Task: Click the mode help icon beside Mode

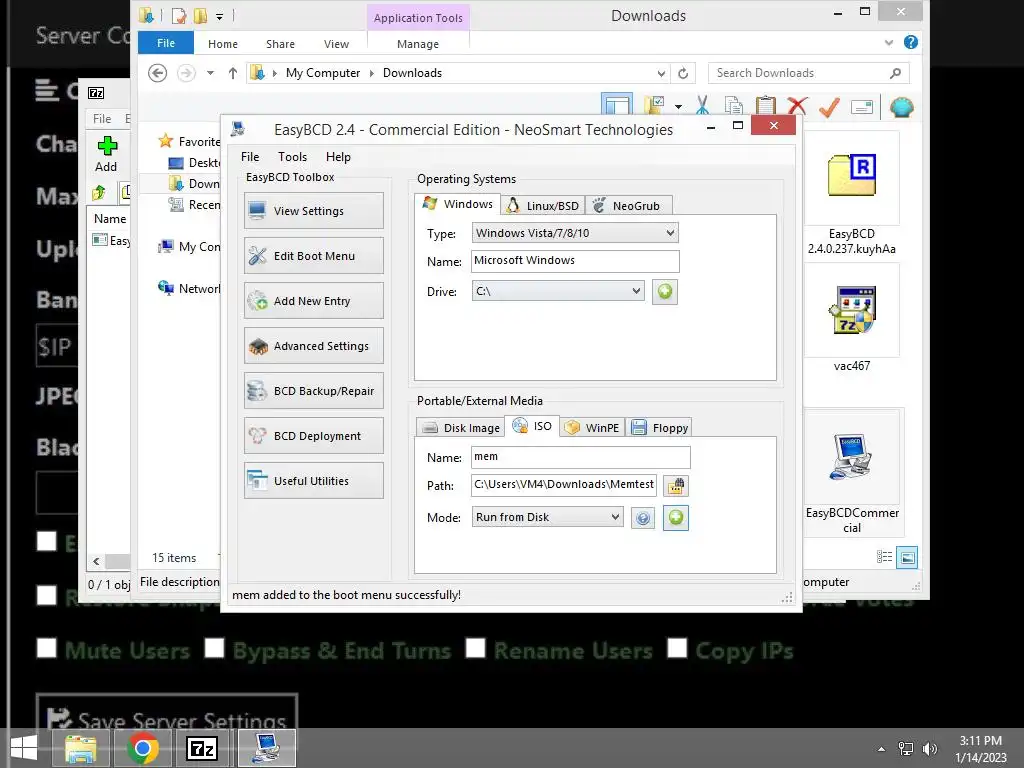Action: 643,519
